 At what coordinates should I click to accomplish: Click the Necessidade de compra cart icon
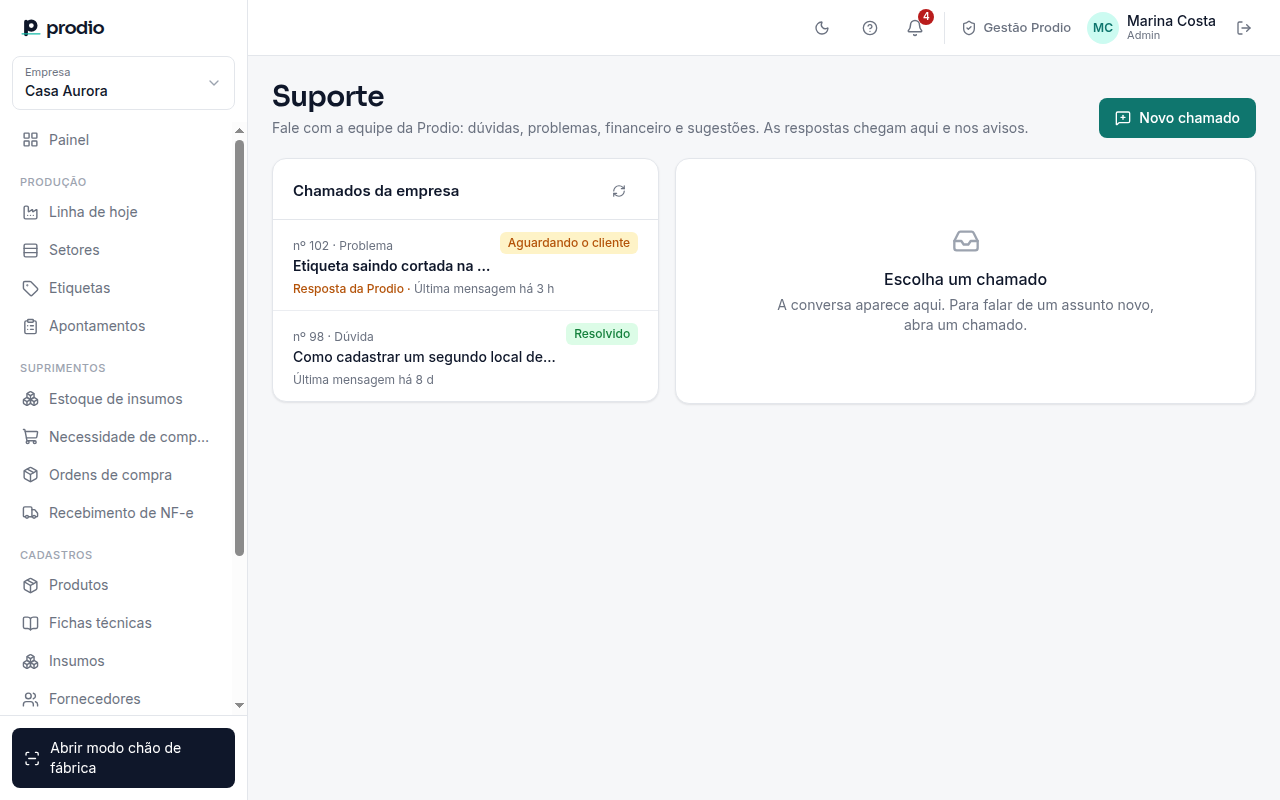31,437
